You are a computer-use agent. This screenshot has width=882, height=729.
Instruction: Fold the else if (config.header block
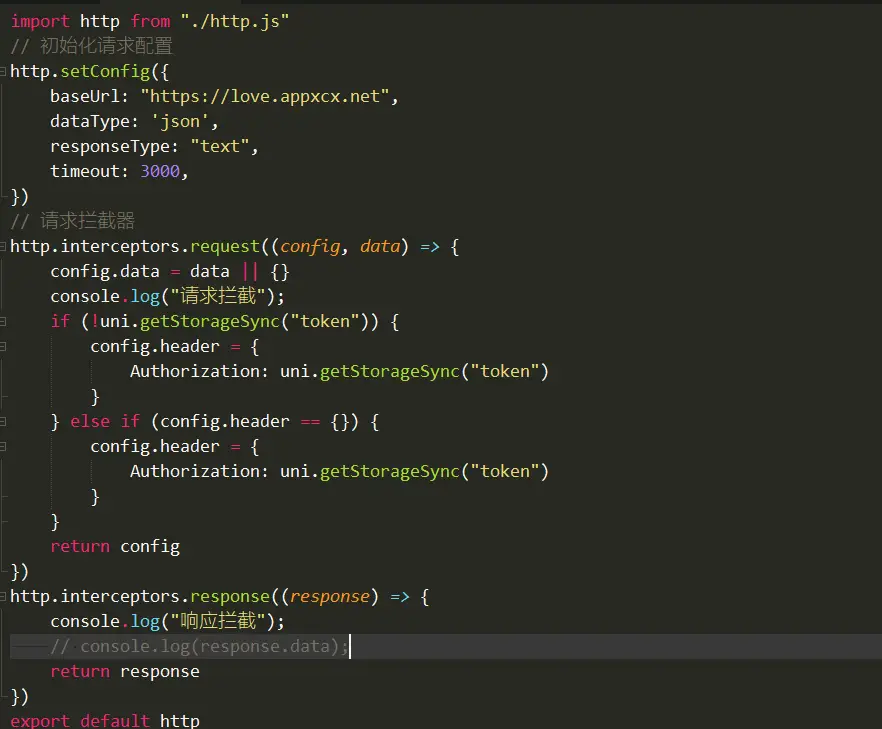point(3,421)
